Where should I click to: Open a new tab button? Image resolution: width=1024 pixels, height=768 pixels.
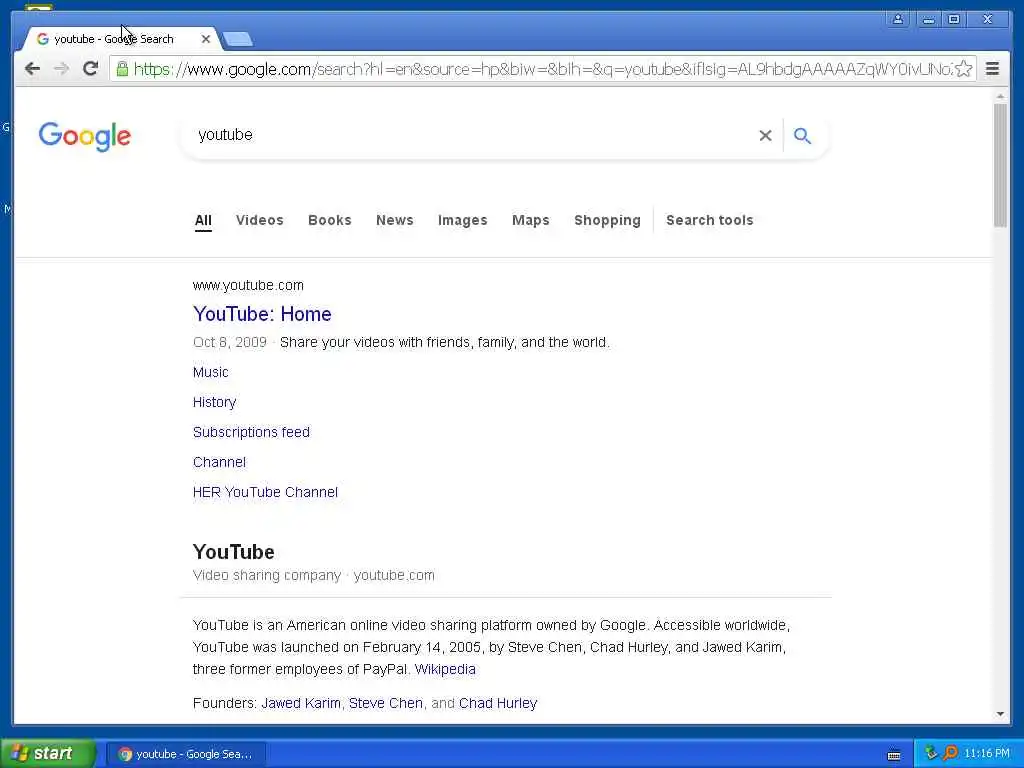238,40
